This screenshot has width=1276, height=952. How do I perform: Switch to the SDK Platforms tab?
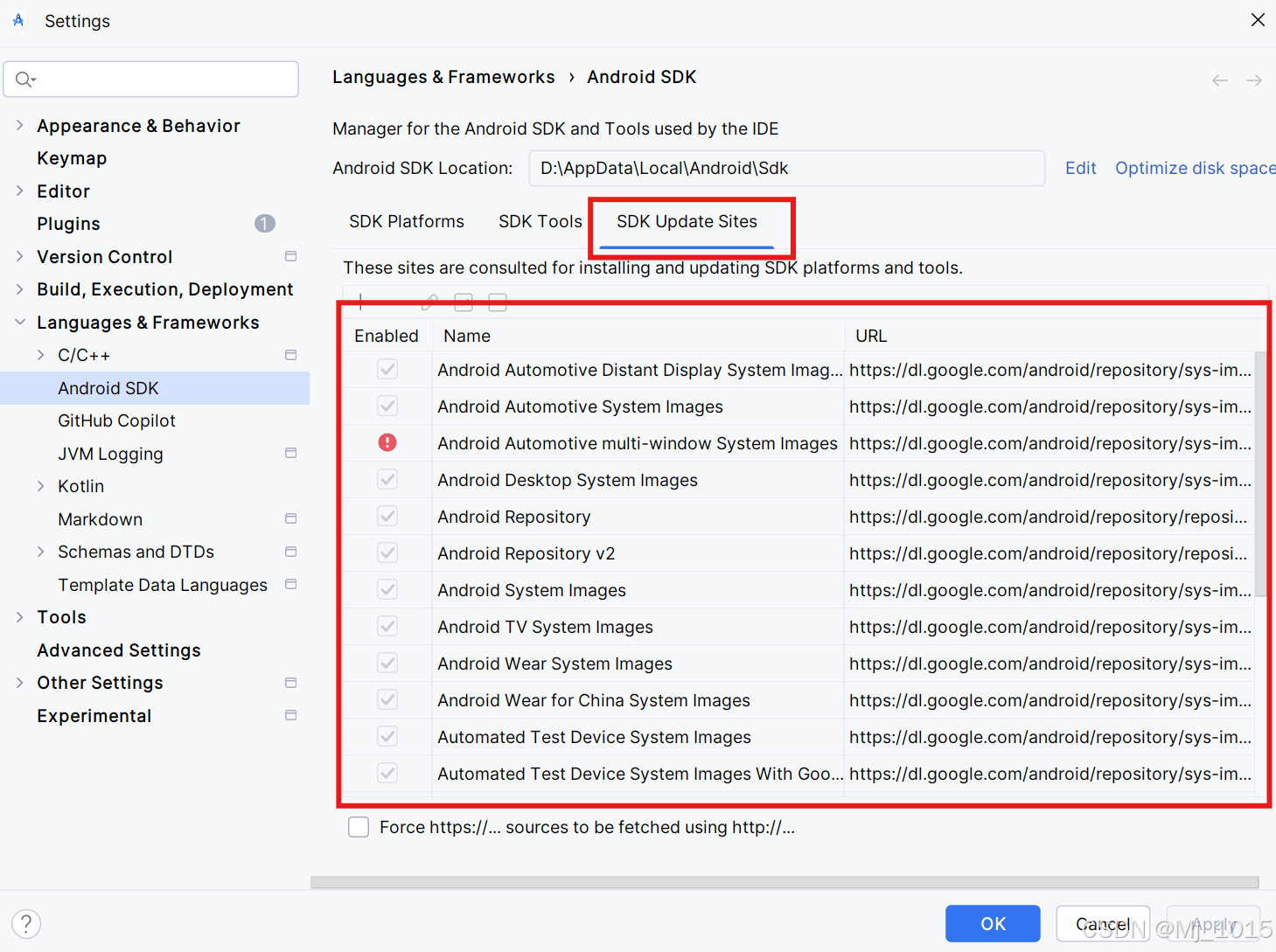(x=407, y=221)
